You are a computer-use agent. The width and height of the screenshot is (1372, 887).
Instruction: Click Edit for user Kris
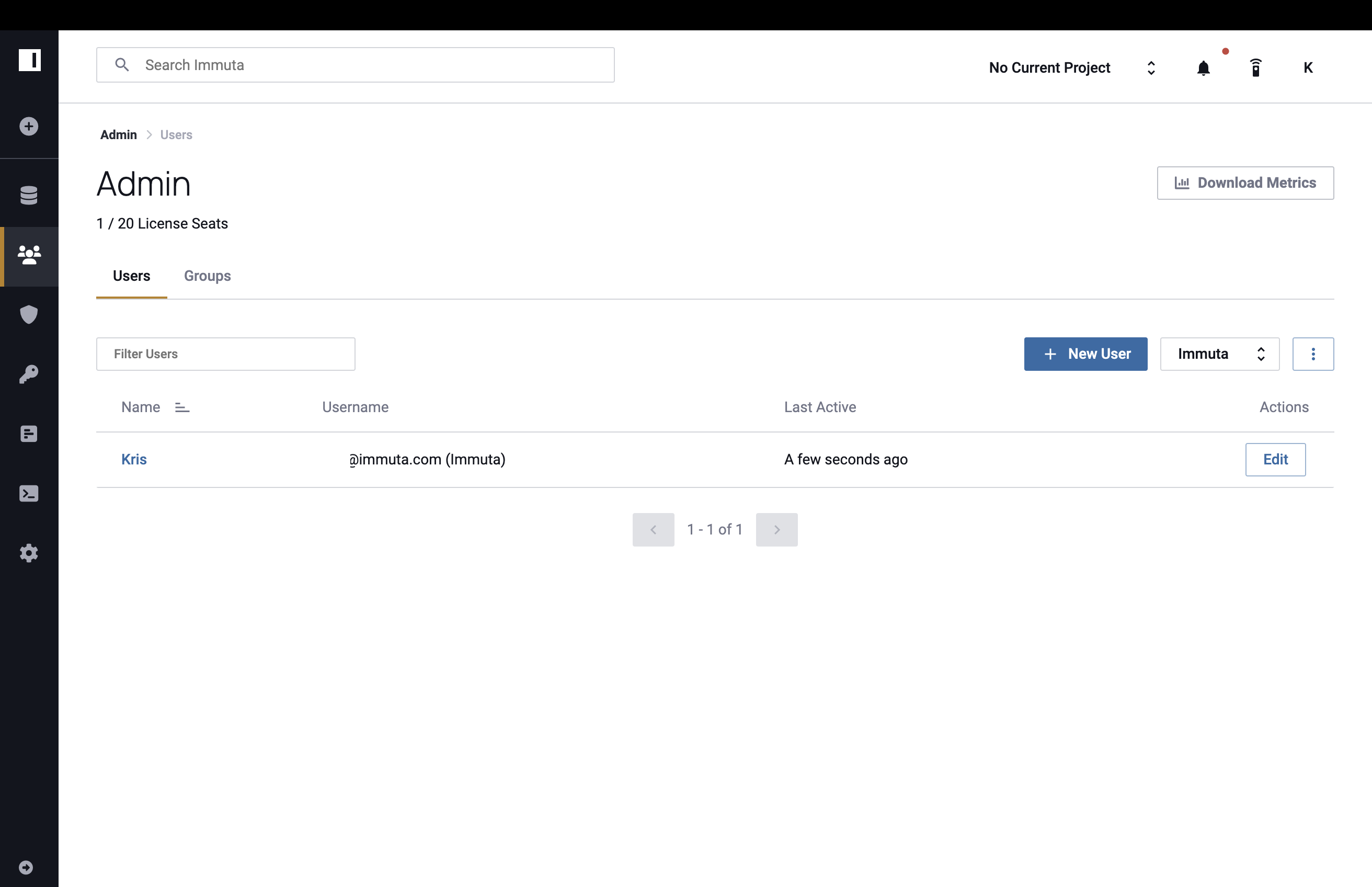(x=1275, y=459)
